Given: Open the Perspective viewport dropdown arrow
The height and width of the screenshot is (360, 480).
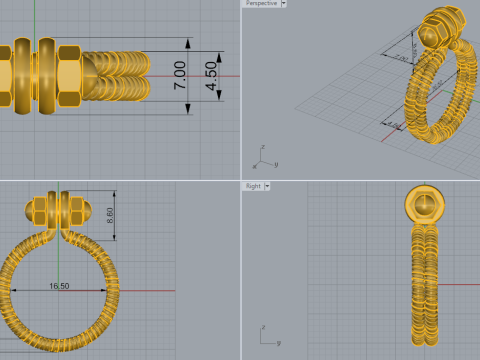Looking at the screenshot, I should point(284,3).
